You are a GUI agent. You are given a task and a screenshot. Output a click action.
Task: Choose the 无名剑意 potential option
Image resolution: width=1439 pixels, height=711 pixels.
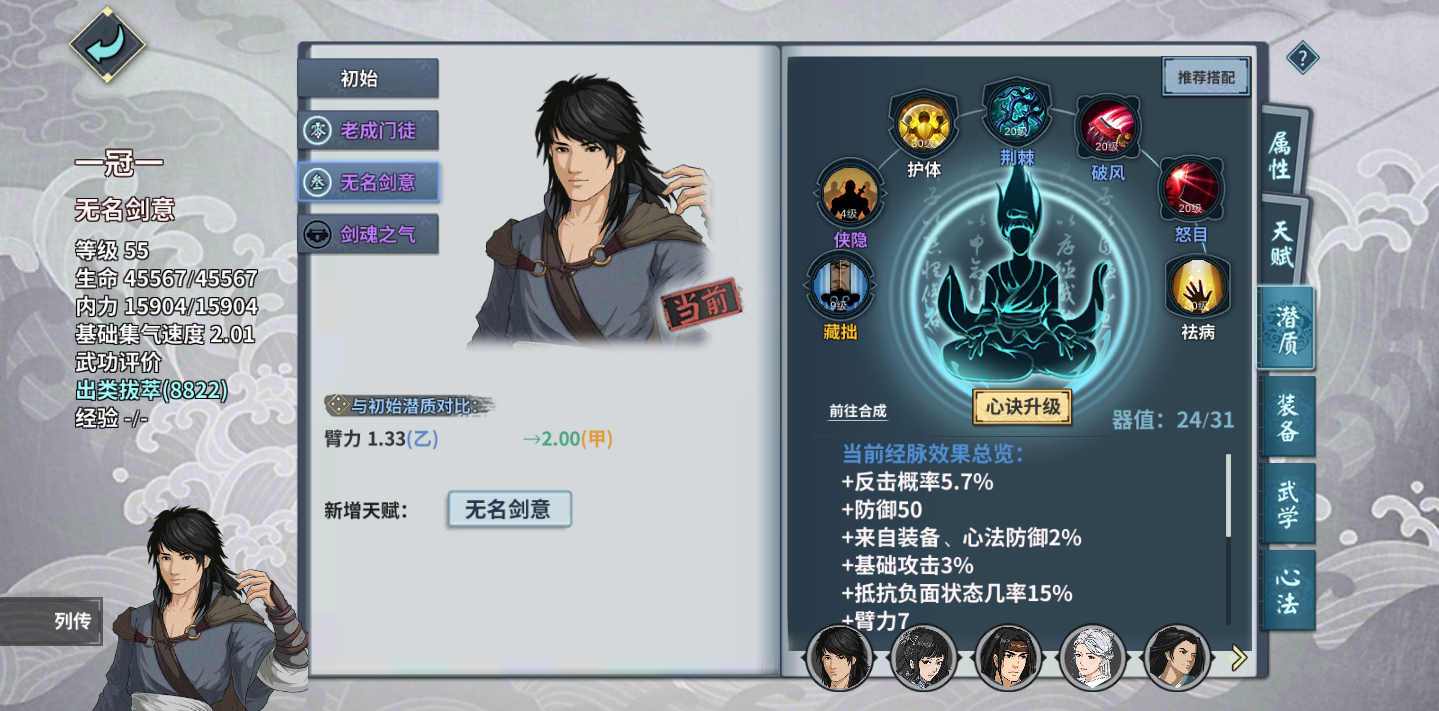pos(368,182)
